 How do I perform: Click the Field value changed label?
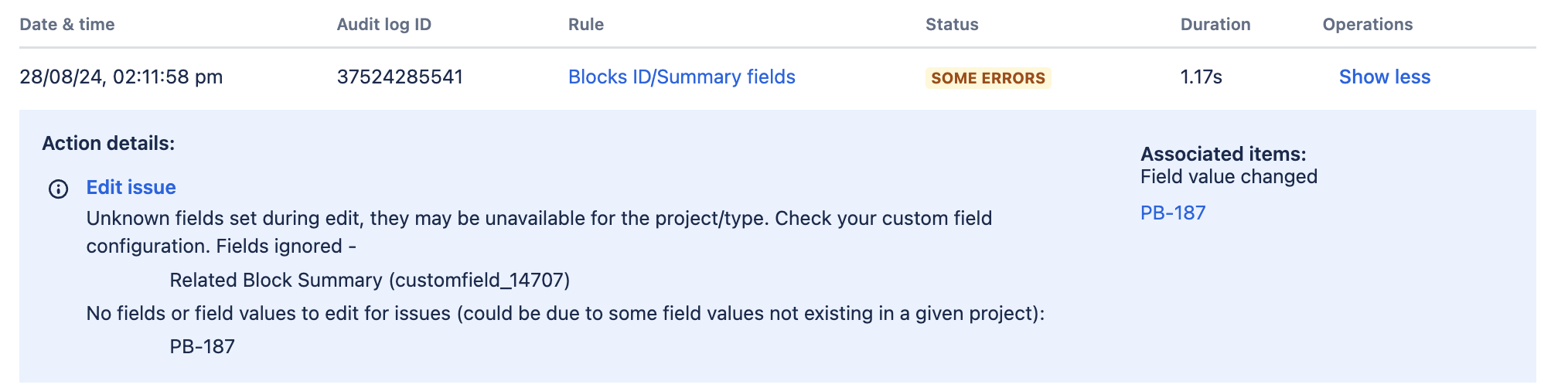[x=1229, y=177]
